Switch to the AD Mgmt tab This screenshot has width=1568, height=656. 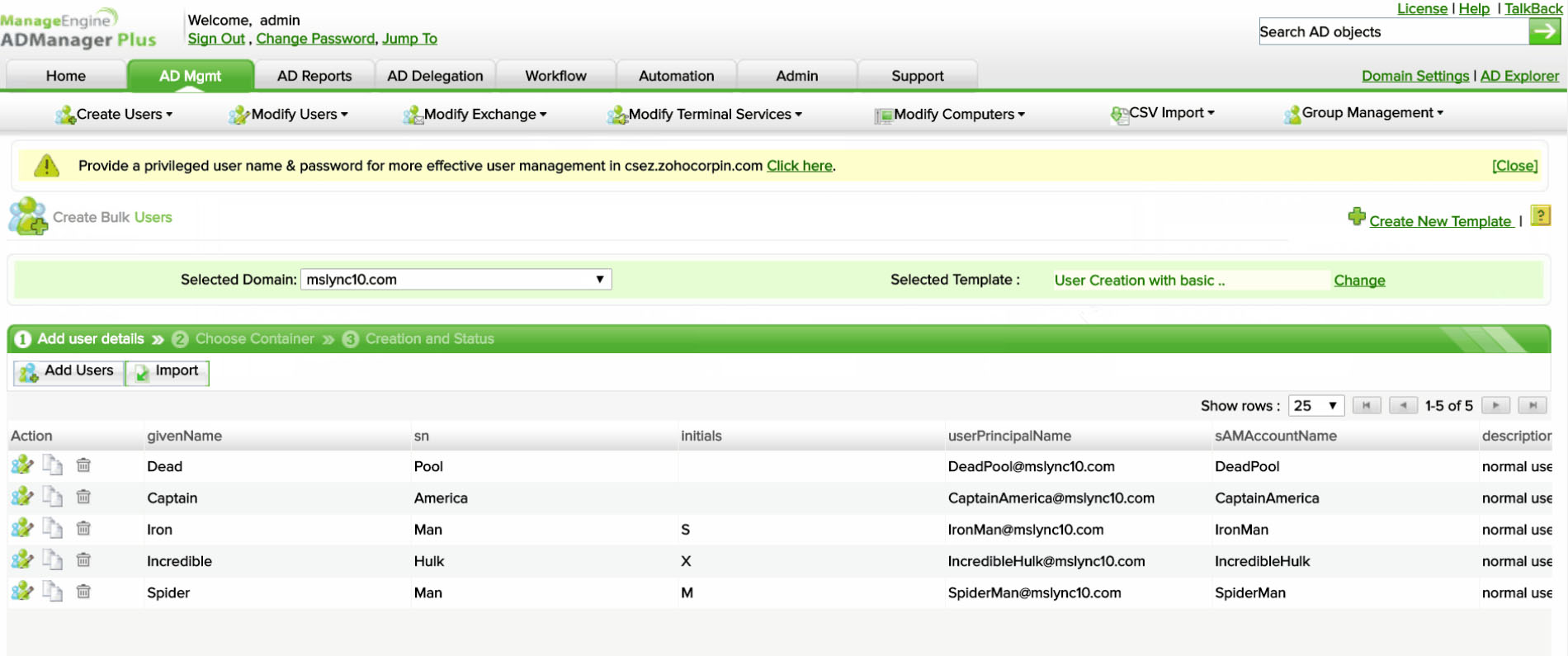[x=190, y=76]
